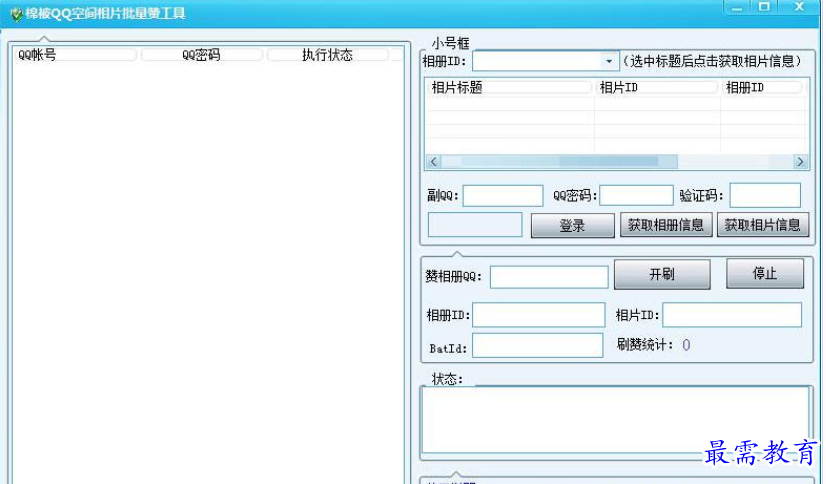Click the 相片标题 column header
Viewport: 826px width, 484px height.
[x=509, y=87]
